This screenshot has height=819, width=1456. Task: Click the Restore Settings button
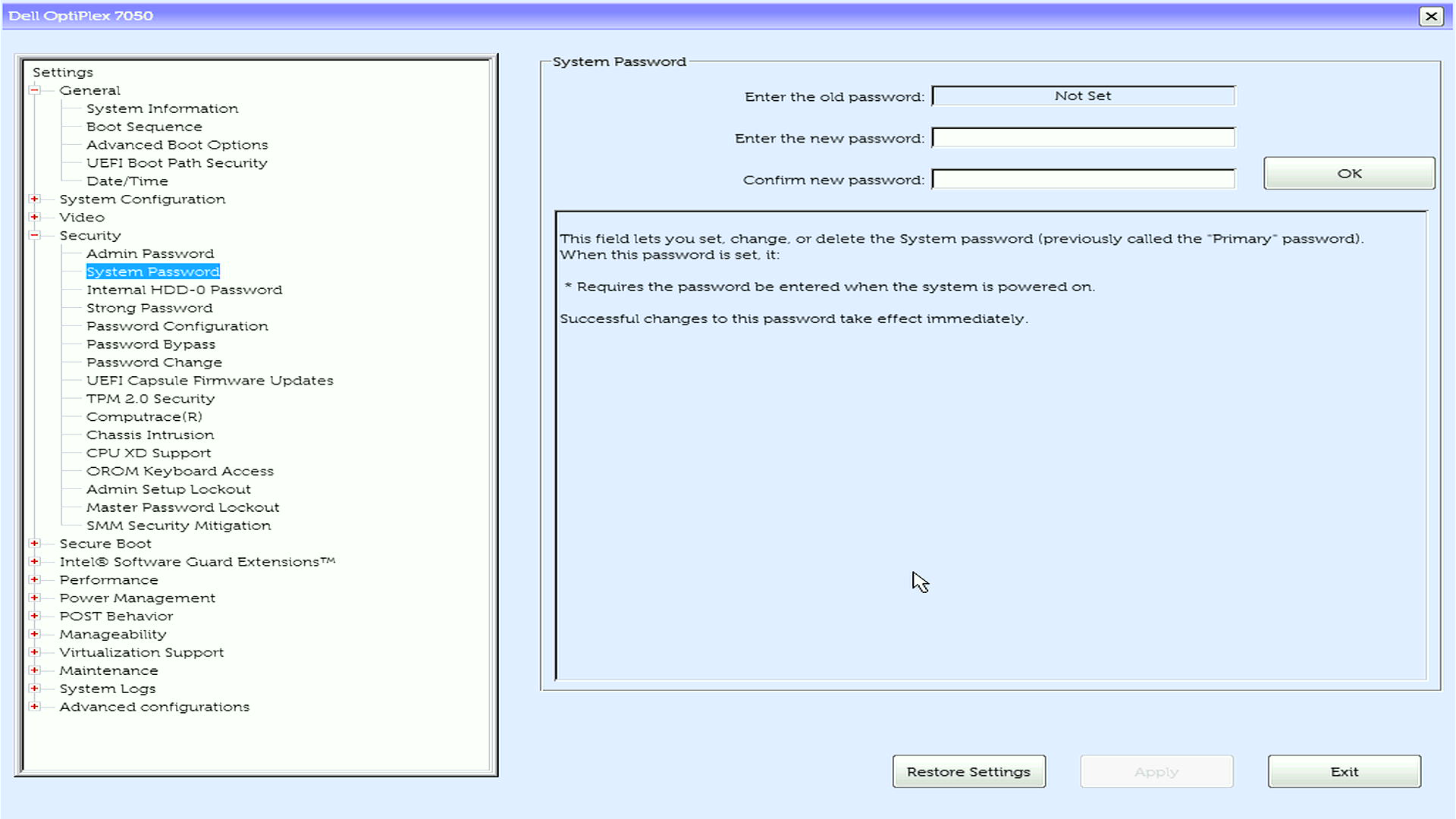(x=968, y=771)
